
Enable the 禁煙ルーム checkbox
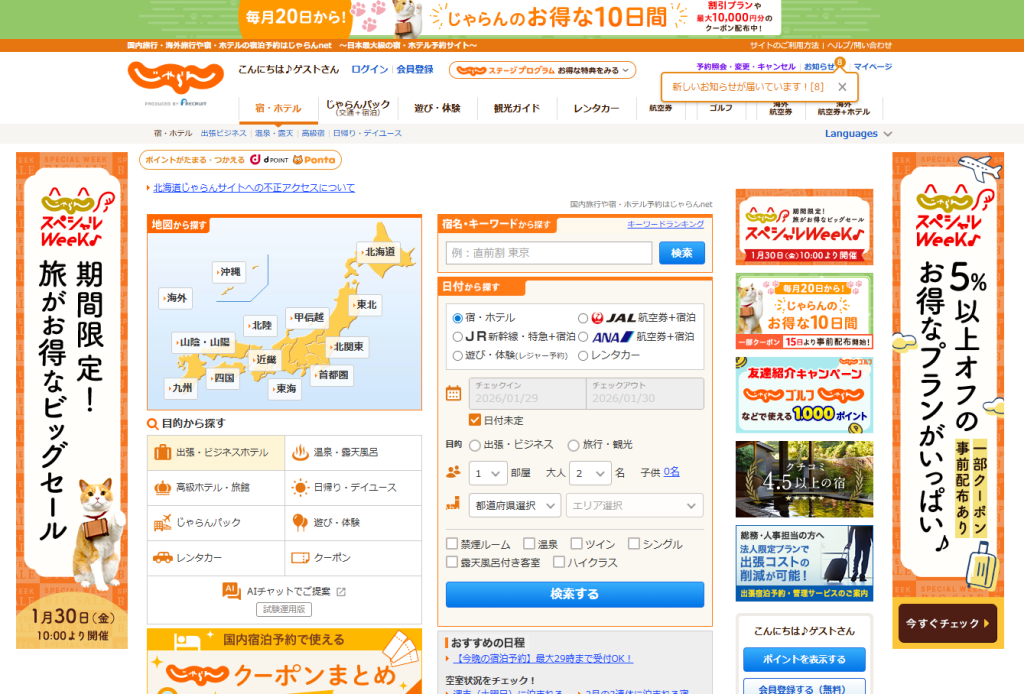[451, 544]
